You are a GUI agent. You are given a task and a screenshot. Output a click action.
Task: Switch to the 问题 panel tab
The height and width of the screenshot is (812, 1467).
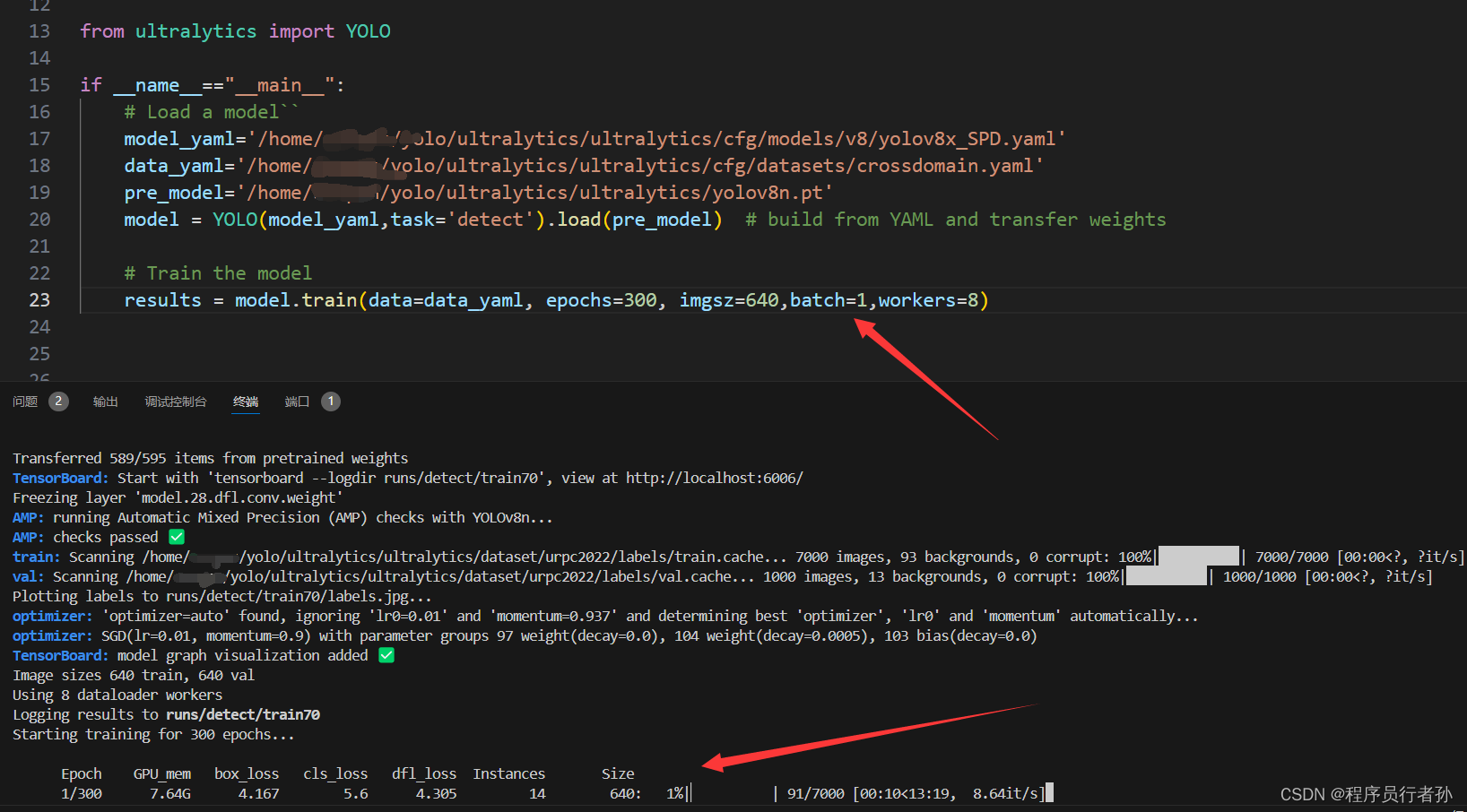tap(23, 401)
